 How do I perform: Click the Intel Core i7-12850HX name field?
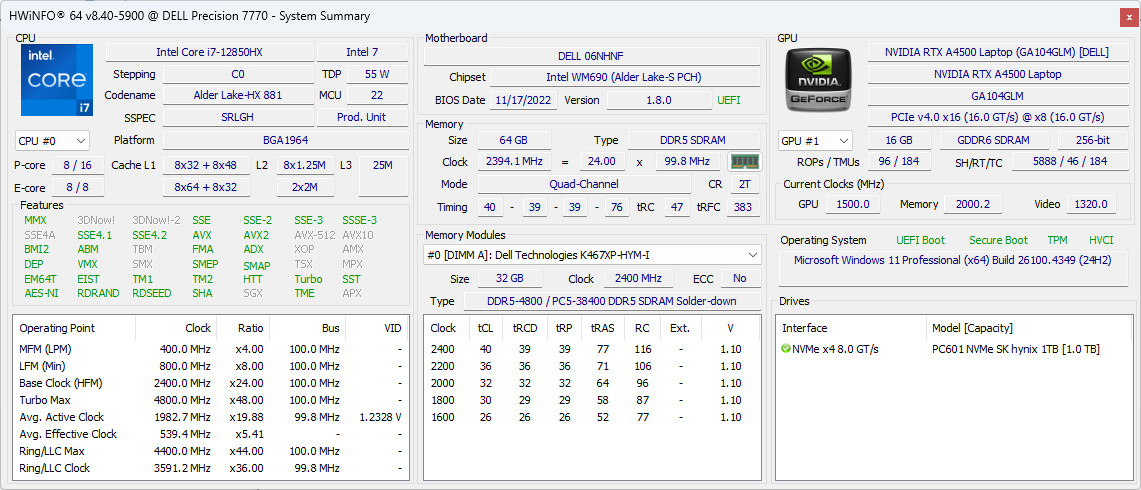[210, 52]
